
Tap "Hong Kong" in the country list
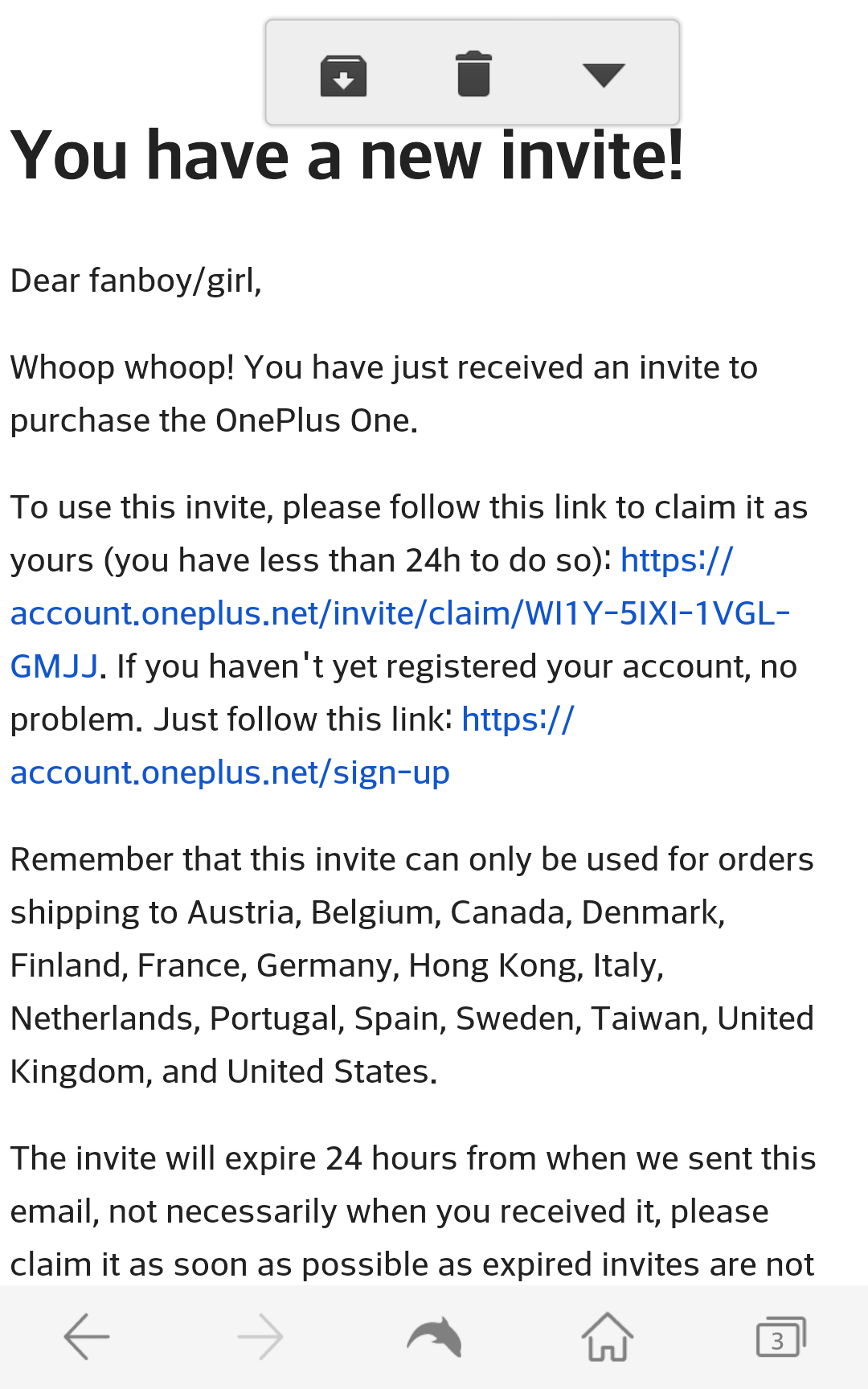[x=495, y=965]
